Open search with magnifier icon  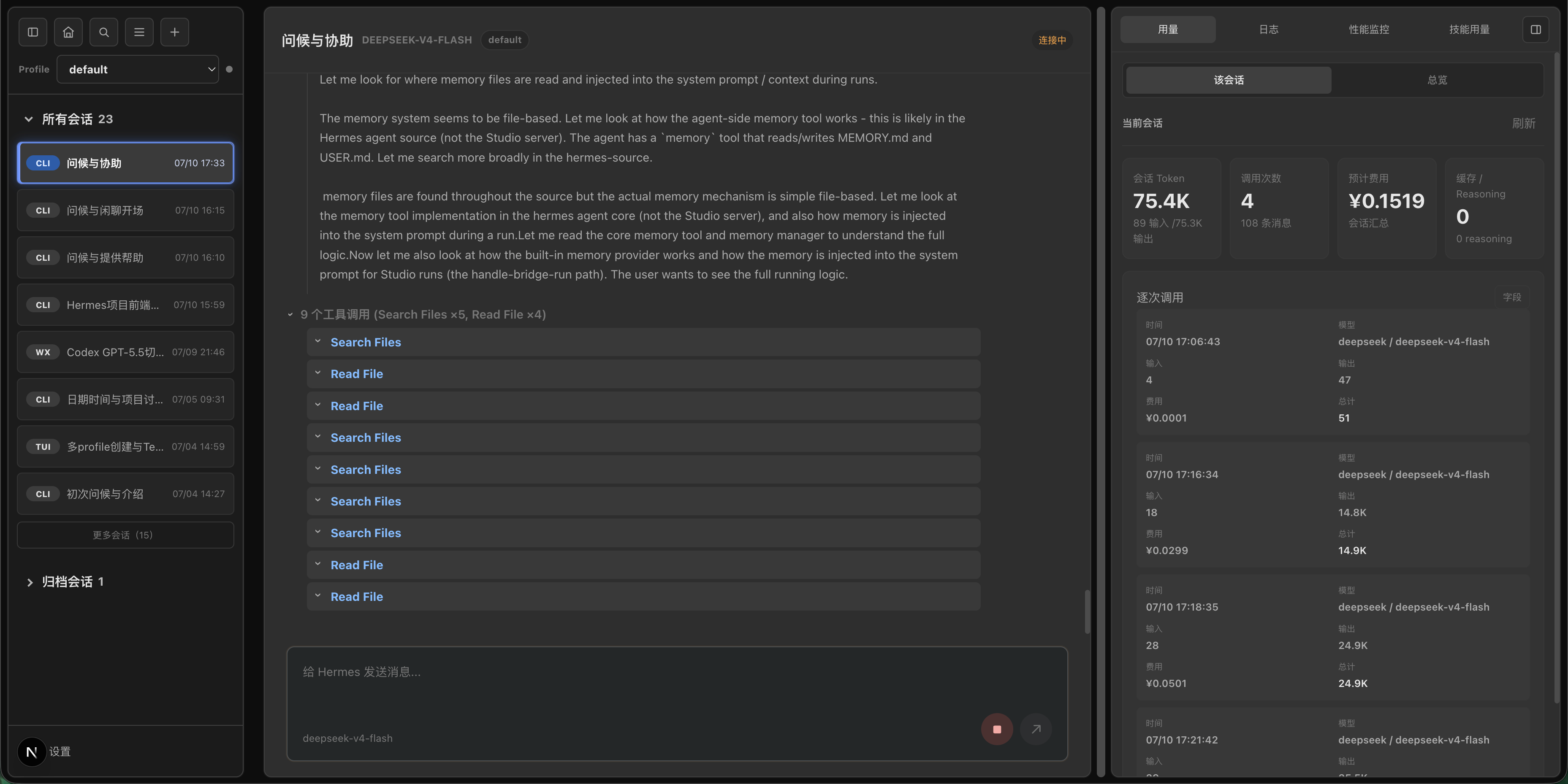coord(103,32)
